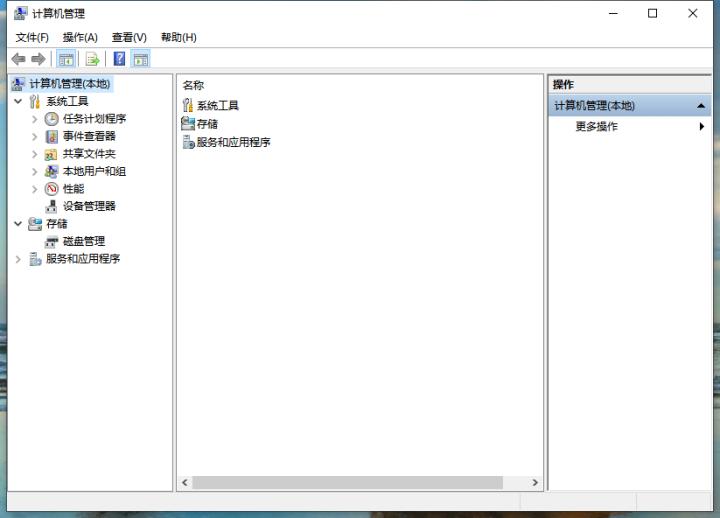Screen dimensions: 720x518
Task: Click the 任务计划程序 clock icon
Action: [51, 119]
